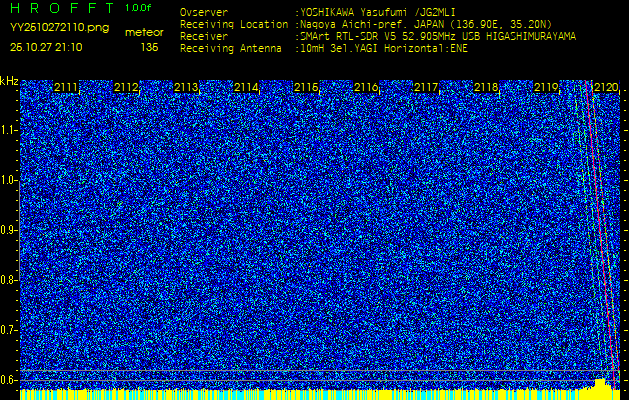Click the 0.9 frequency axis label
The height and width of the screenshot is (400, 629).
point(8,230)
